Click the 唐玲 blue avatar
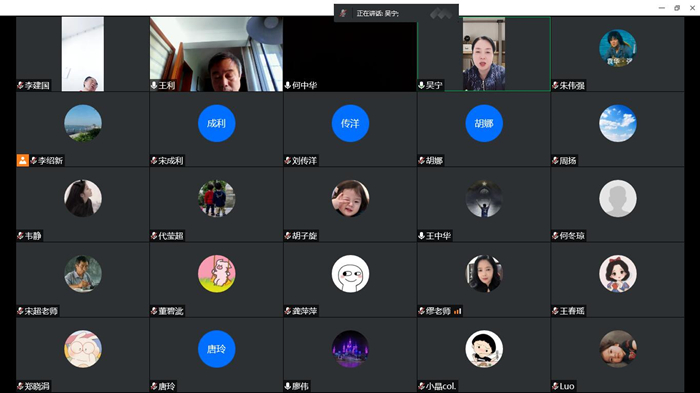This screenshot has width=700, height=393. [217, 349]
